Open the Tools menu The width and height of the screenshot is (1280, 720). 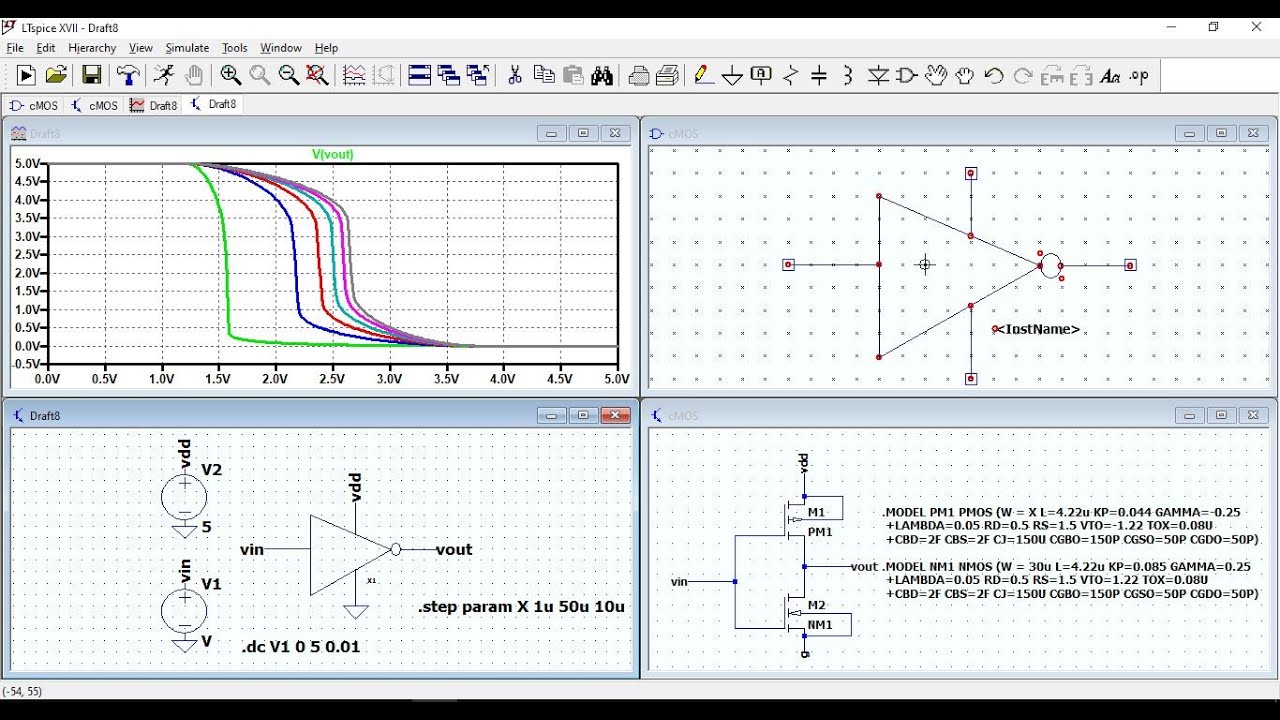pos(235,47)
